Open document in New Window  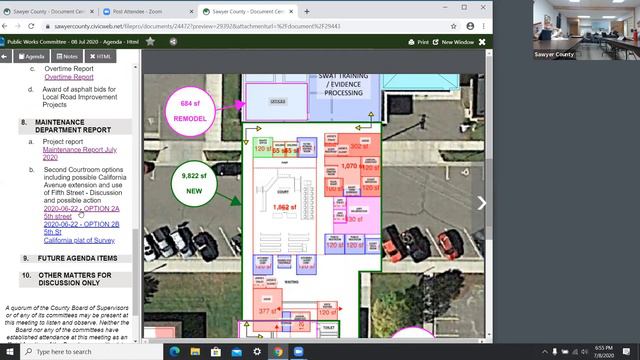coord(453,42)
